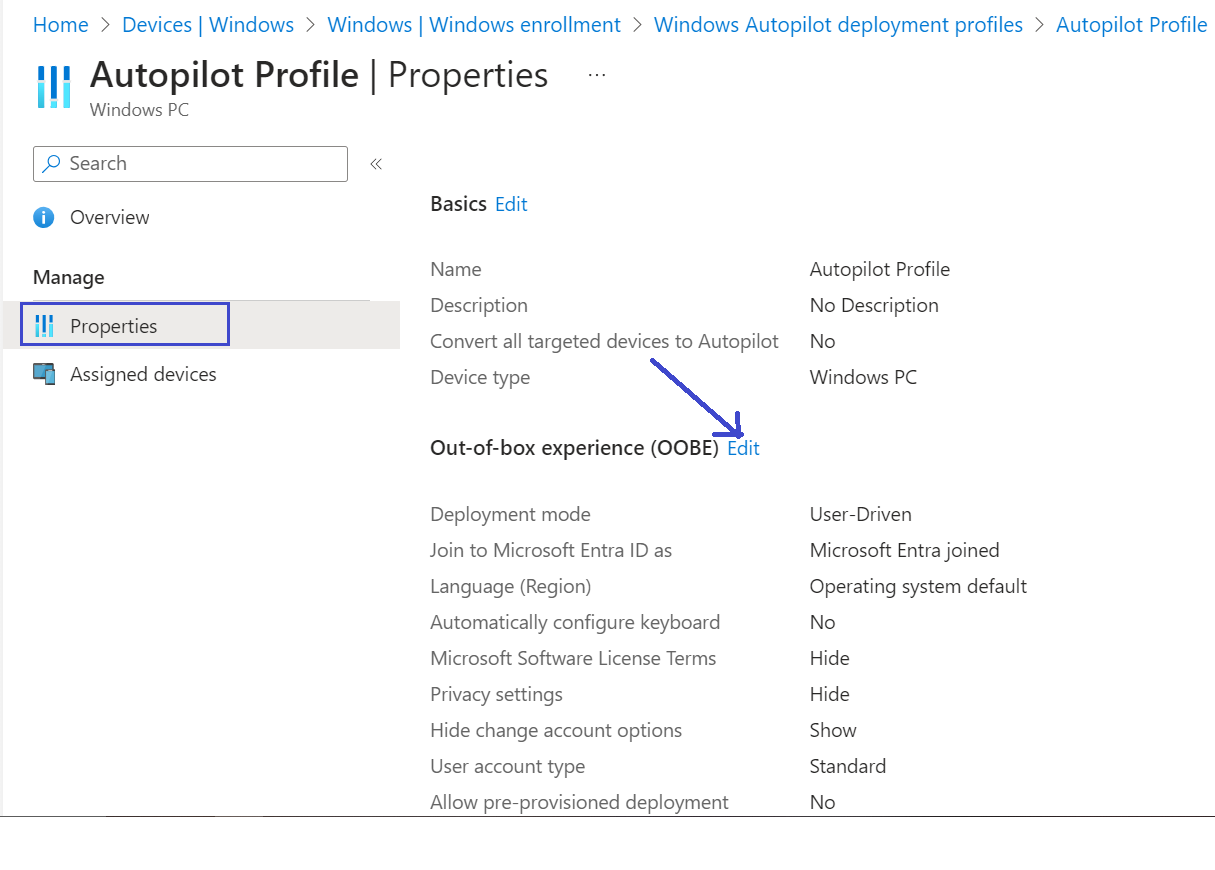Click the info icon beside Overview
The height and width of the screenshot is (870, 1215).
point(43,217)
